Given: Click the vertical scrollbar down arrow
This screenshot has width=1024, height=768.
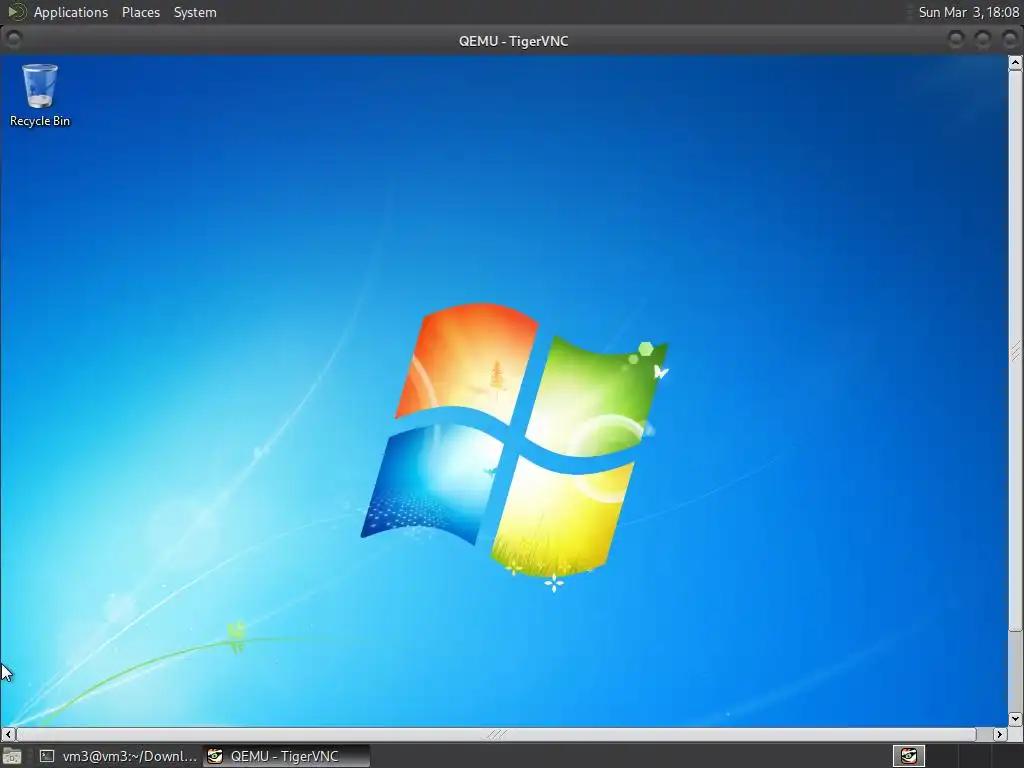Looking at the screenshot, I should [1015, 718].
